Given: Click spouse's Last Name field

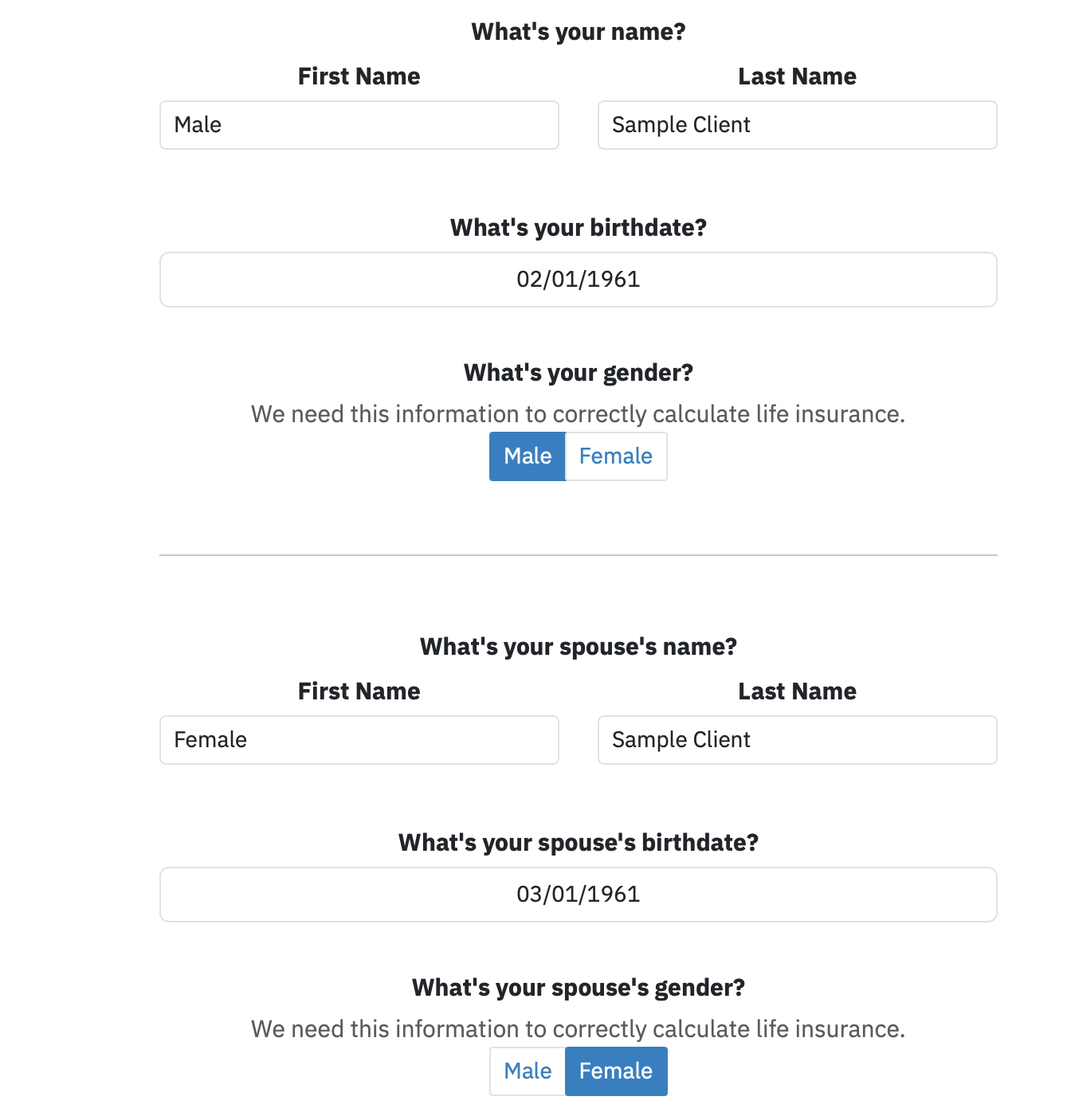Looking at the screenshot, I should click(x=798, y=740).
